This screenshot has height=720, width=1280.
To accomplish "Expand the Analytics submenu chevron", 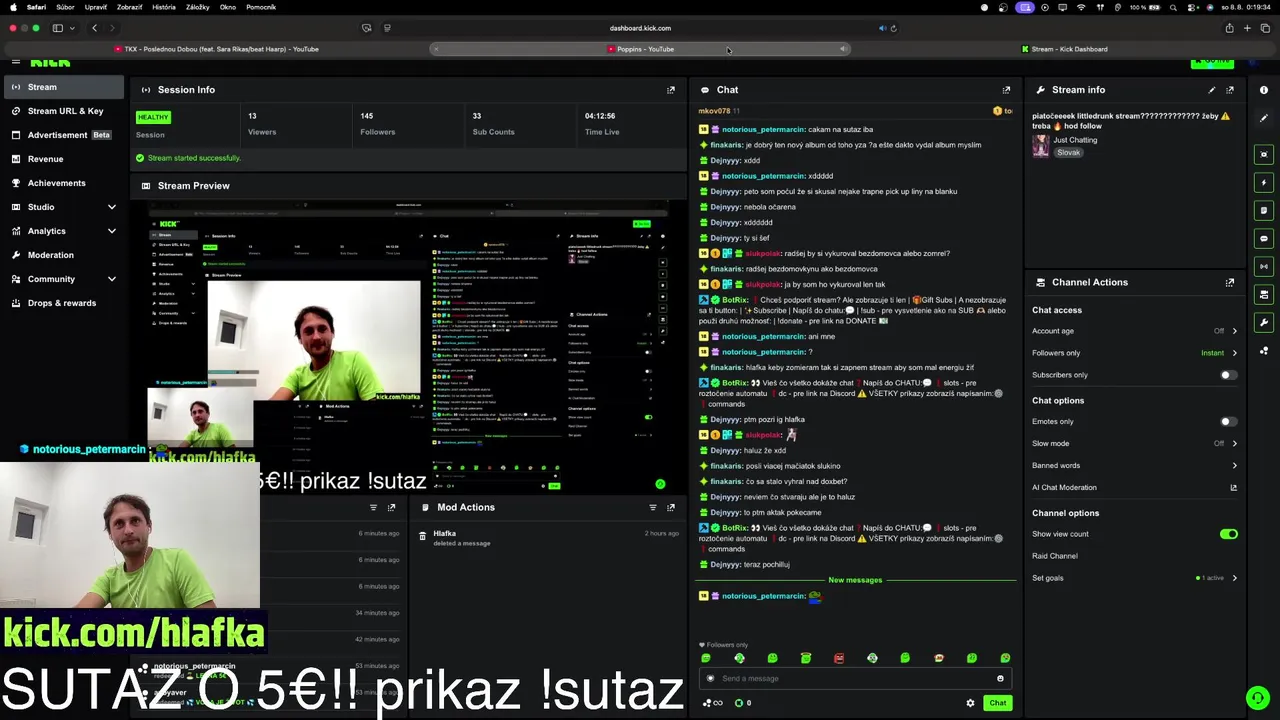I will pos(111,231).
